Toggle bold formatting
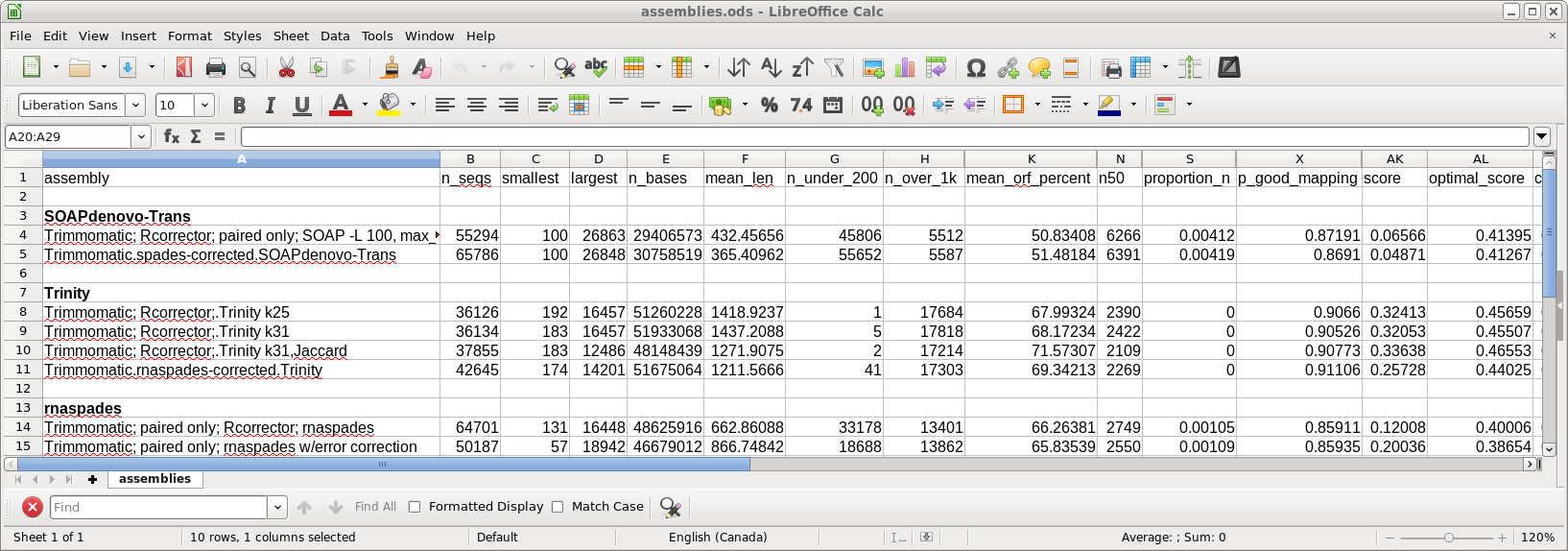This screenshot has height=551, width=1568. [239, 105]
